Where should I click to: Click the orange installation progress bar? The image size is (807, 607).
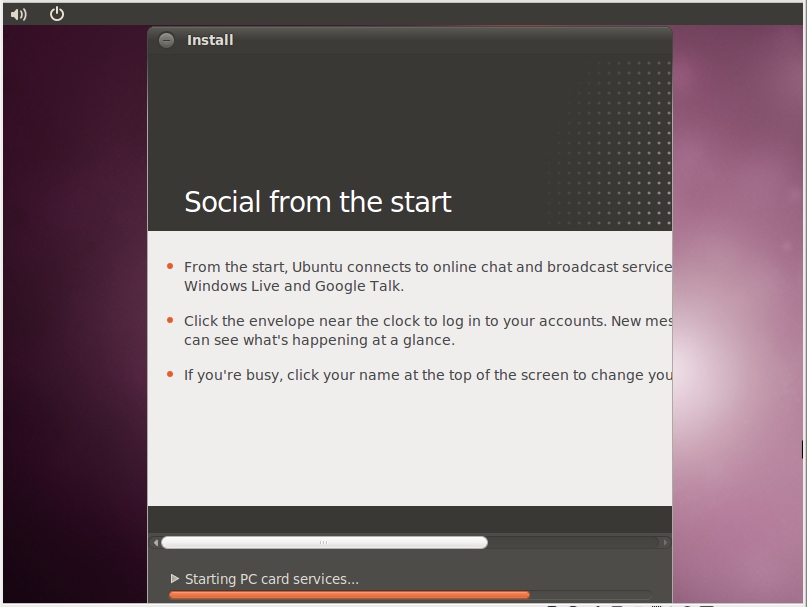click(x=410, y=595)
